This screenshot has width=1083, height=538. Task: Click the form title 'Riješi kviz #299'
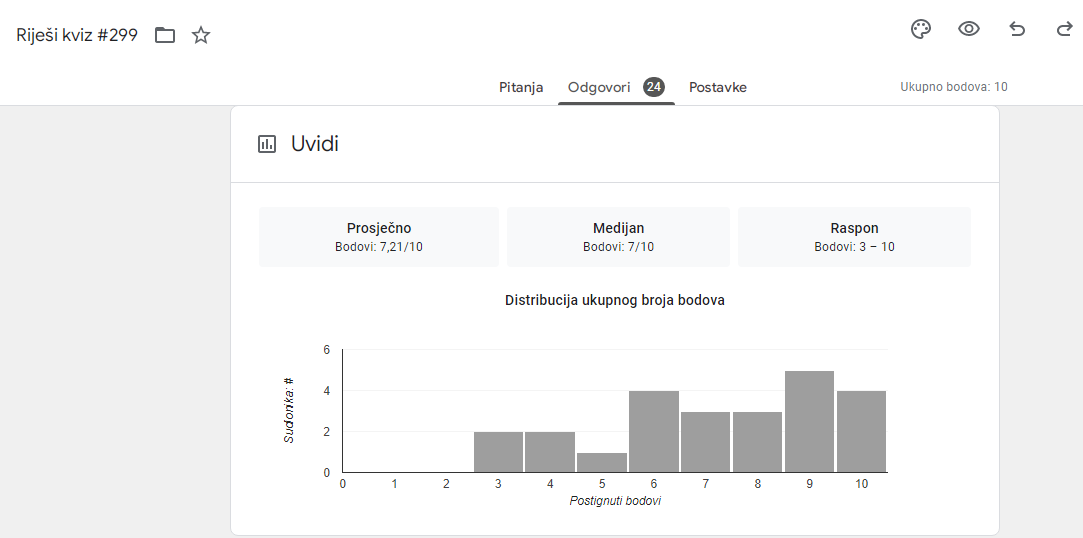pyautogui.click(x=77, y=35)
